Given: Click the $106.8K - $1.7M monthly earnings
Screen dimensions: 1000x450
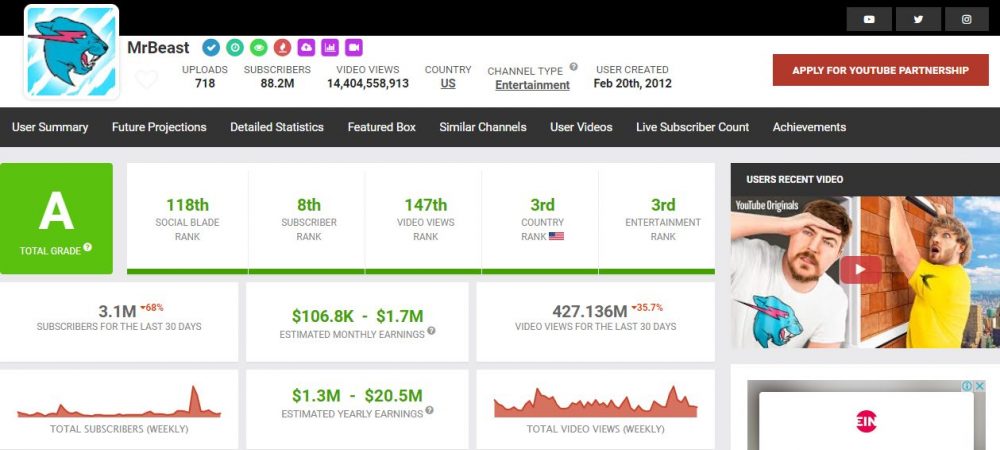Looking at the screenshot, I should (x=357, y=316).
